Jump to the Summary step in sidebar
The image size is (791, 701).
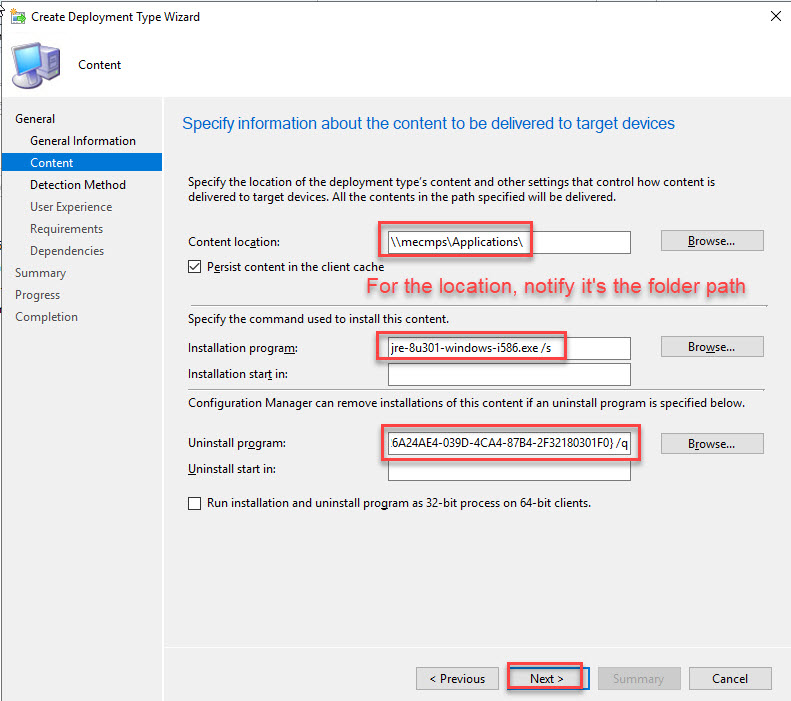tap(40, 273)
